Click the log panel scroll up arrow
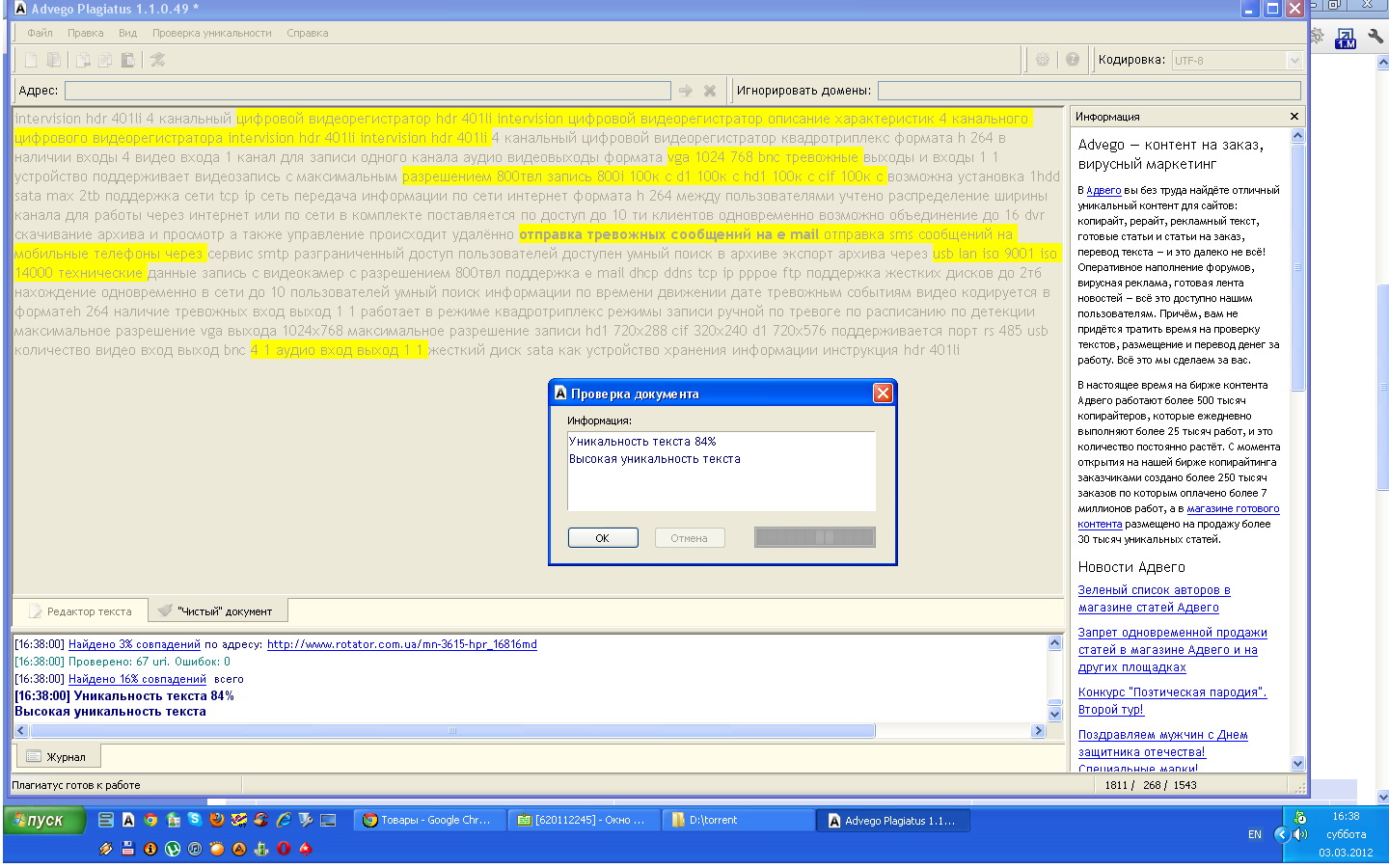Image resolution: width=1389 pixels, height=868 pixels. pos(1054,642)
